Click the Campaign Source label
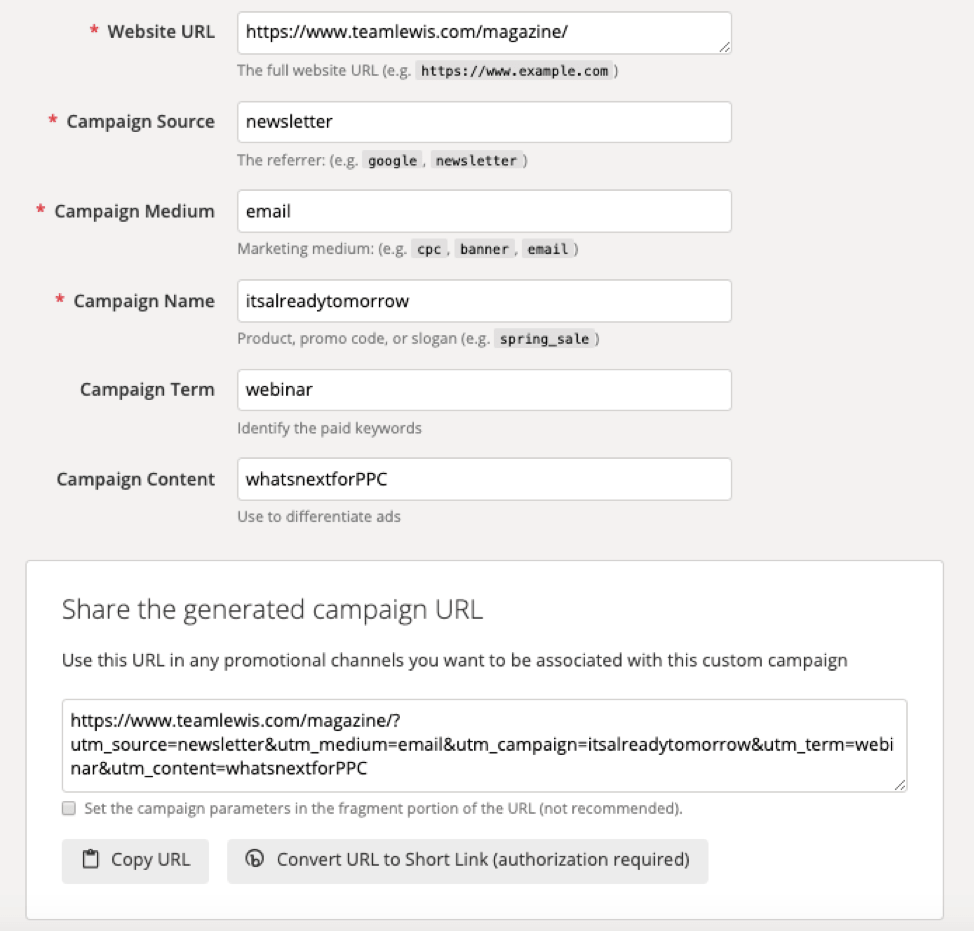The width and height of the screenshot is (974, 931). [x=140, y=122]
